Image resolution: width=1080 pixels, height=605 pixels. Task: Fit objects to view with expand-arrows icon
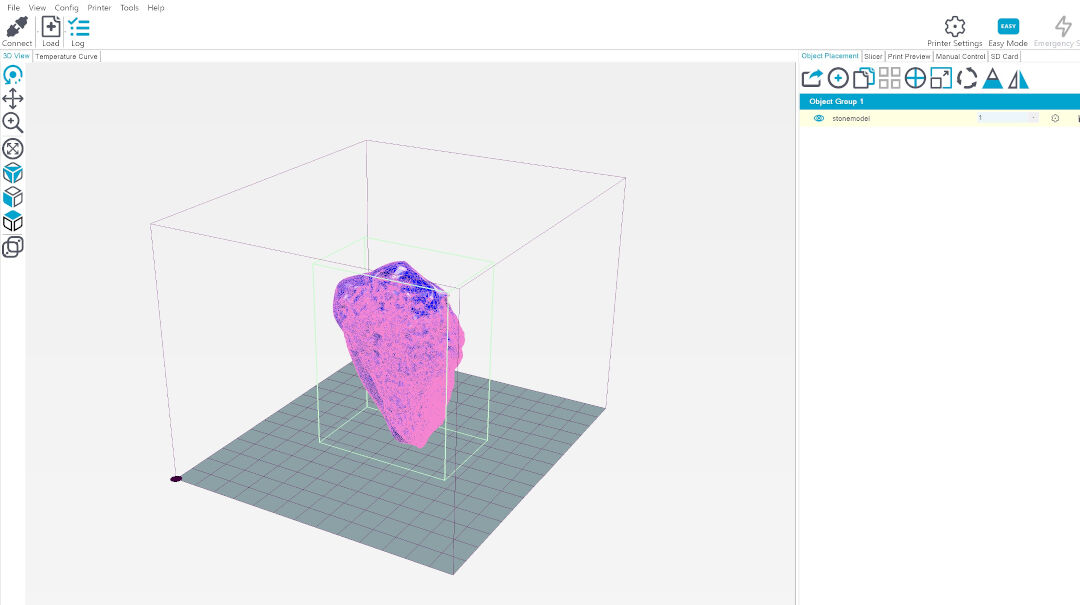point(13,148)
